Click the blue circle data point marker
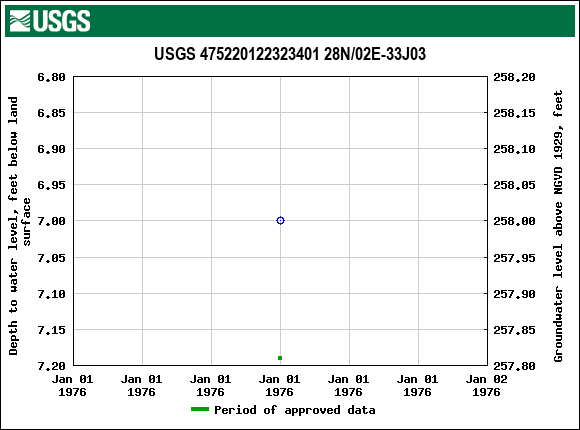This screenshot has height=430, width=580. point(280,221)
